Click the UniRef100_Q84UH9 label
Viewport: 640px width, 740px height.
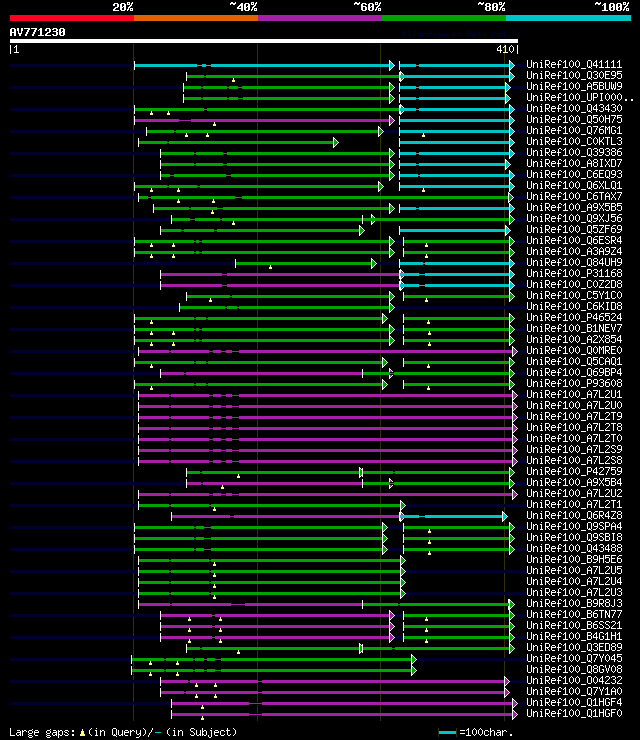coord(574,262)
